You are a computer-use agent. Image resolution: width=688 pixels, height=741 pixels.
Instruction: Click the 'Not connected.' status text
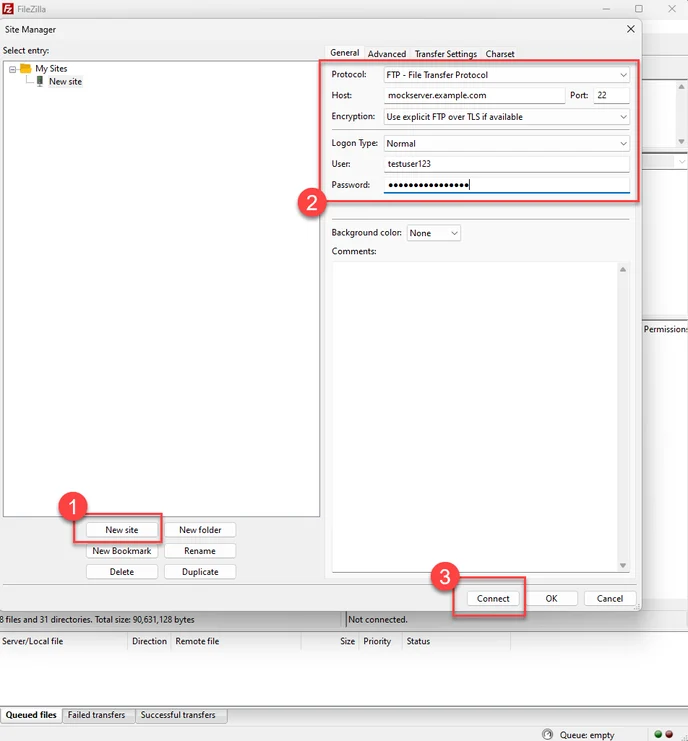click(378, 619)
